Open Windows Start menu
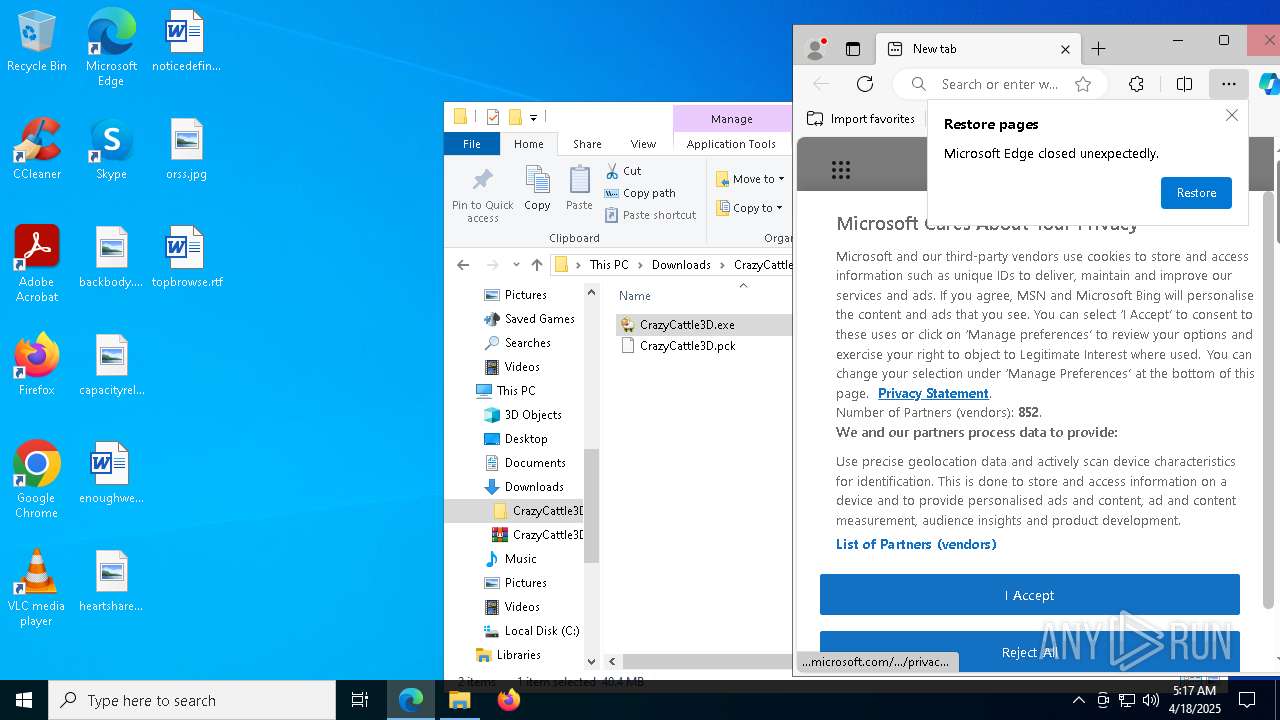The image size is (1280, 720). (x=24, y=700)
